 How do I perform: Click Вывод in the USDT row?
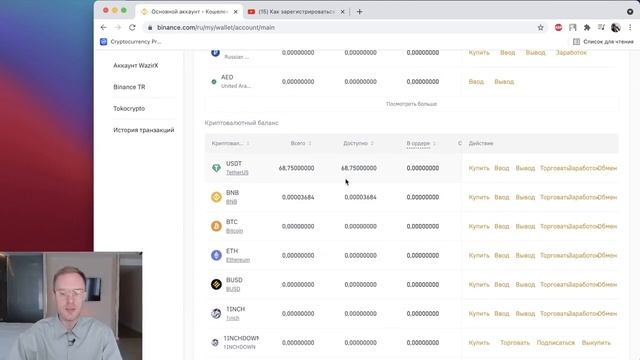coord(525,168)
